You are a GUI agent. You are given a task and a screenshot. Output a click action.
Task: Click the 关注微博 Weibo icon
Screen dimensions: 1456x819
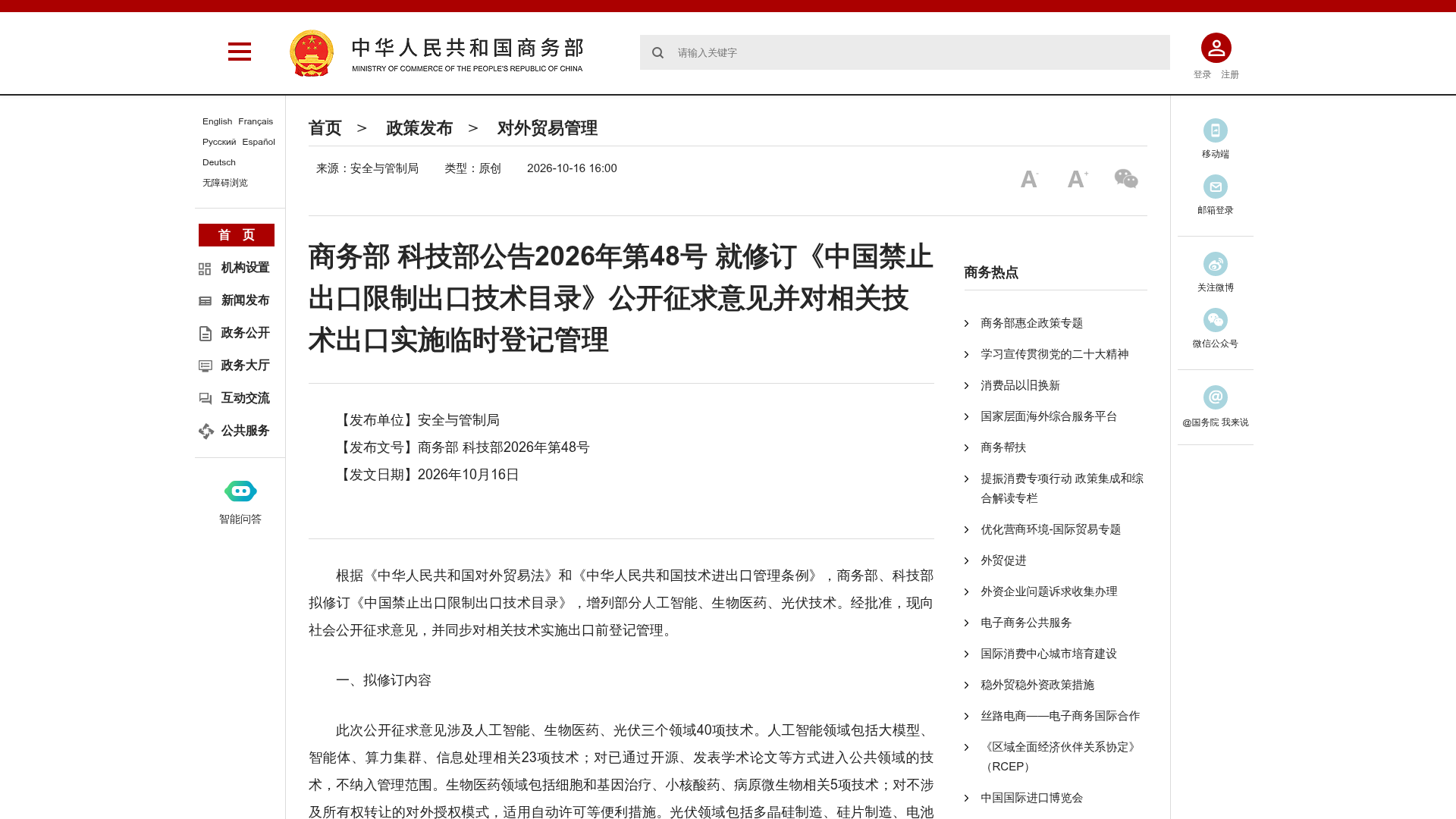(1216, 264)
